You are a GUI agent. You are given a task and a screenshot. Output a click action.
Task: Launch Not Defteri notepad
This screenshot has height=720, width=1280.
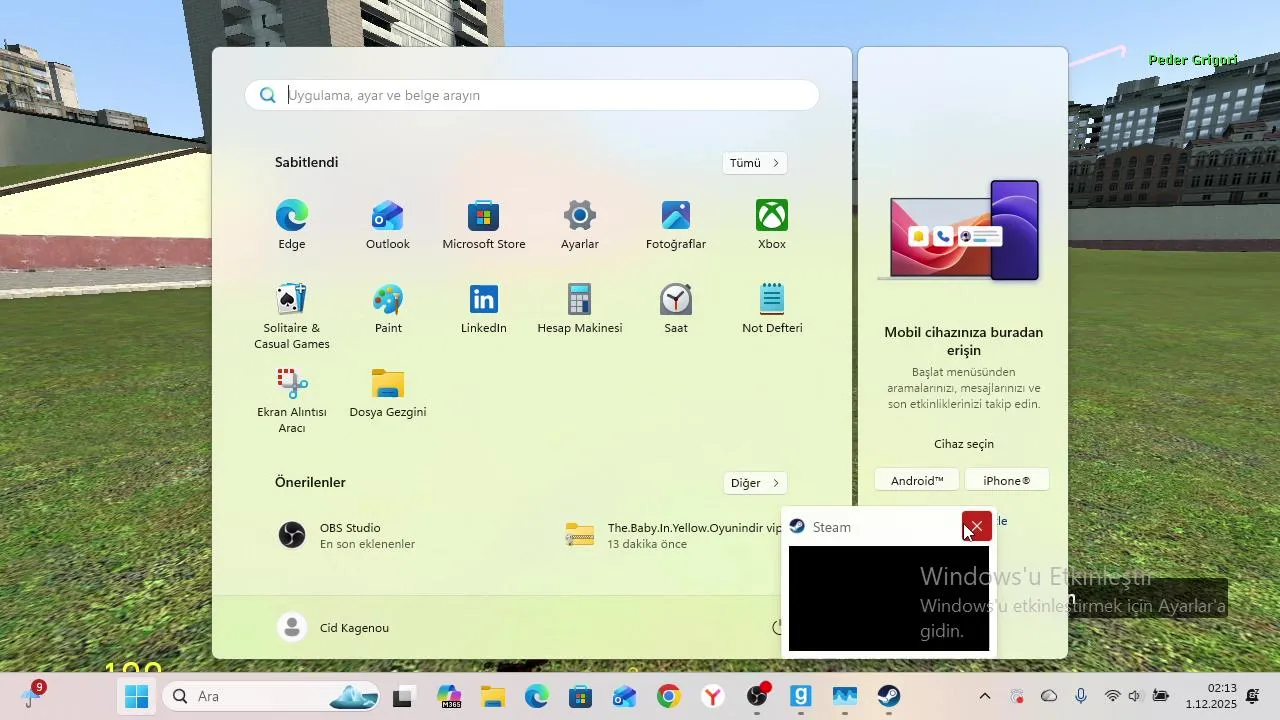tap(772, 309)
